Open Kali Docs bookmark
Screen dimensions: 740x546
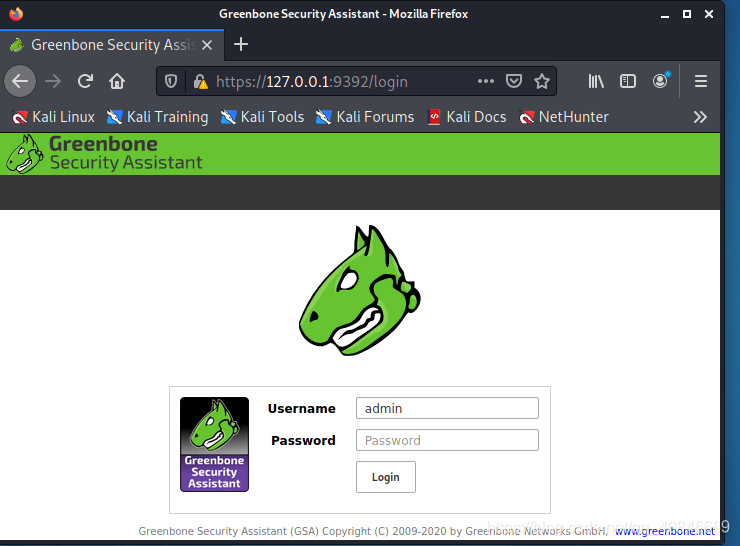coord(467,117)
